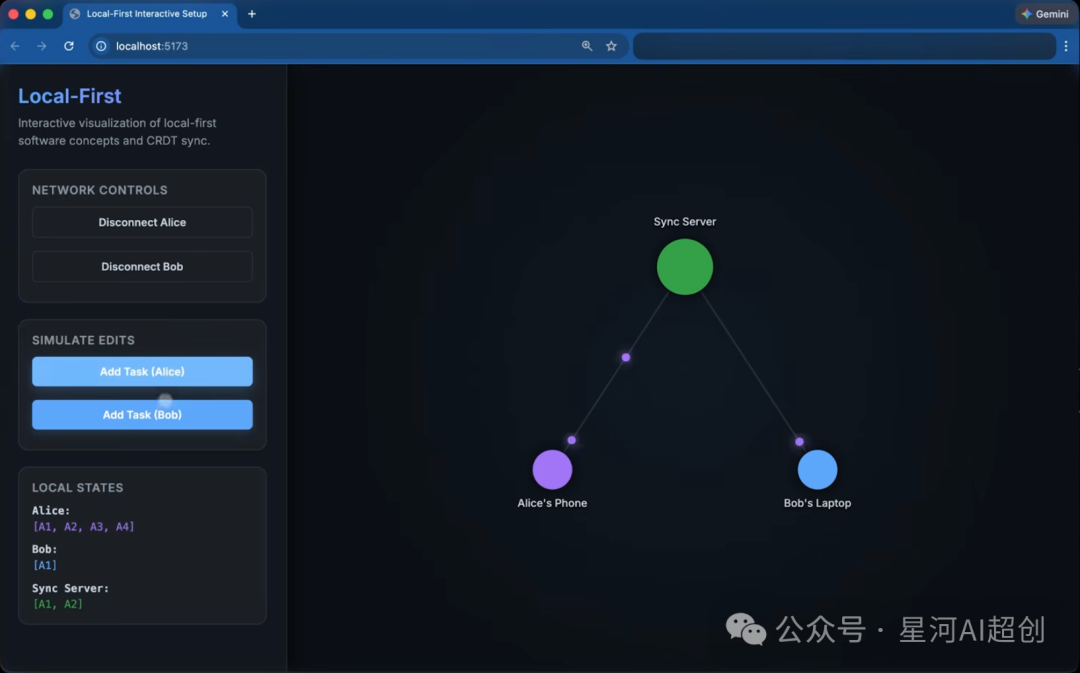
Task: Close the Local-First Interactive Setup tab
Action: (224, 14)
